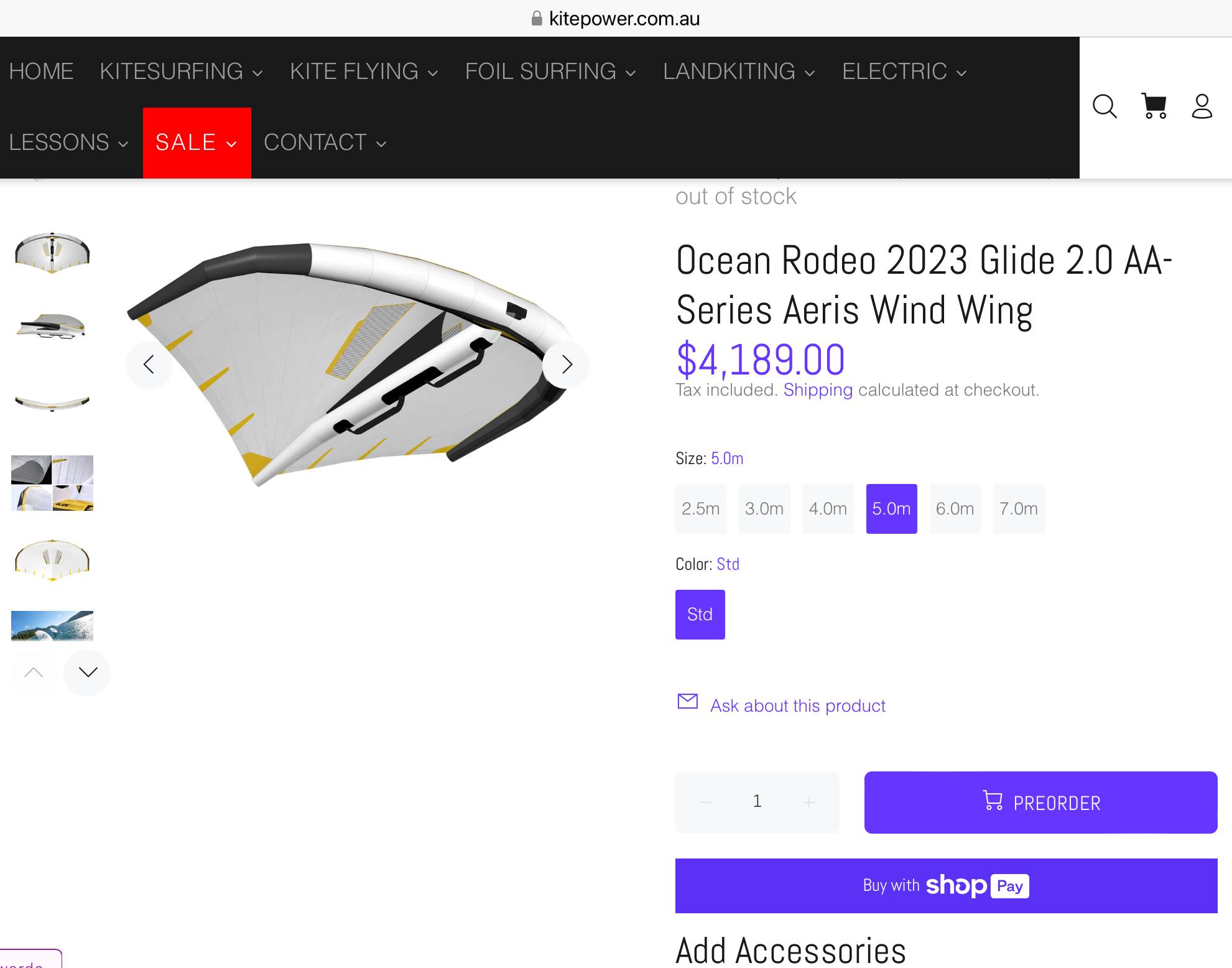Choose the 7.0m size option
This screenshot has height=968, width=1232.
pyautogui.click(x=1019, y=509)
